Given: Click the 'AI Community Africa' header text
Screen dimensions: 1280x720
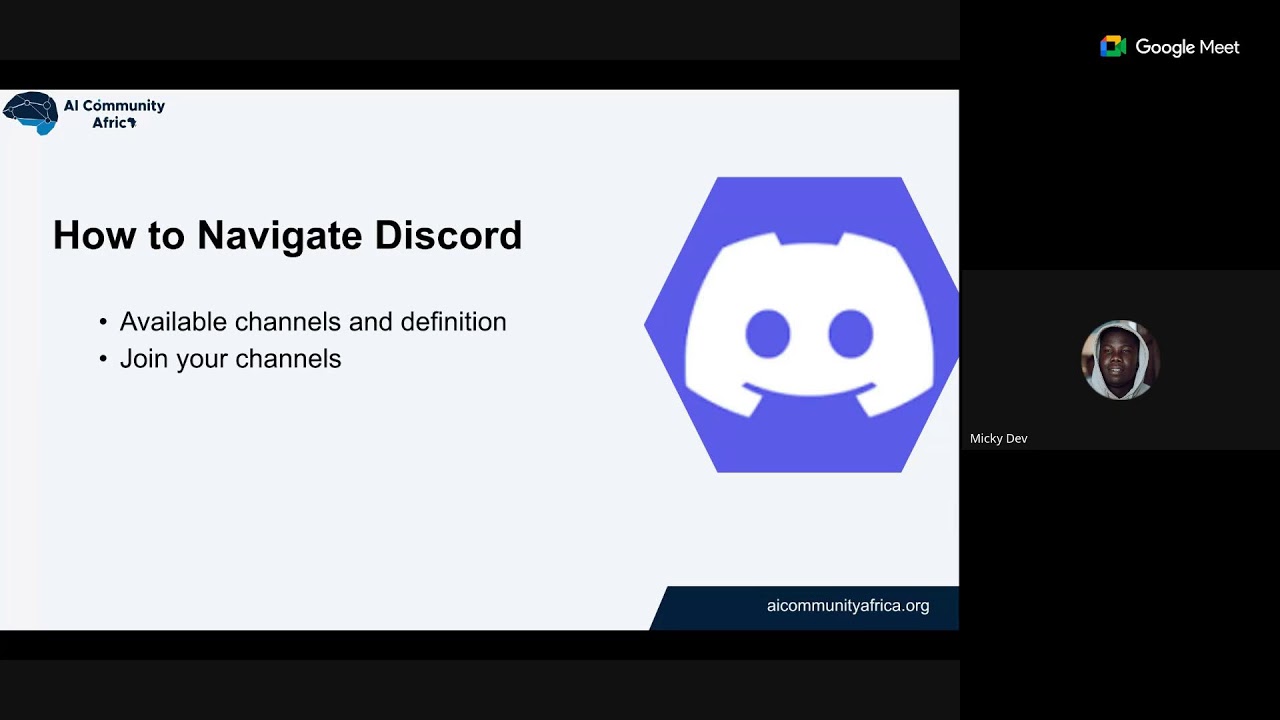Looking at the screenshot, I should coord(114,114).
